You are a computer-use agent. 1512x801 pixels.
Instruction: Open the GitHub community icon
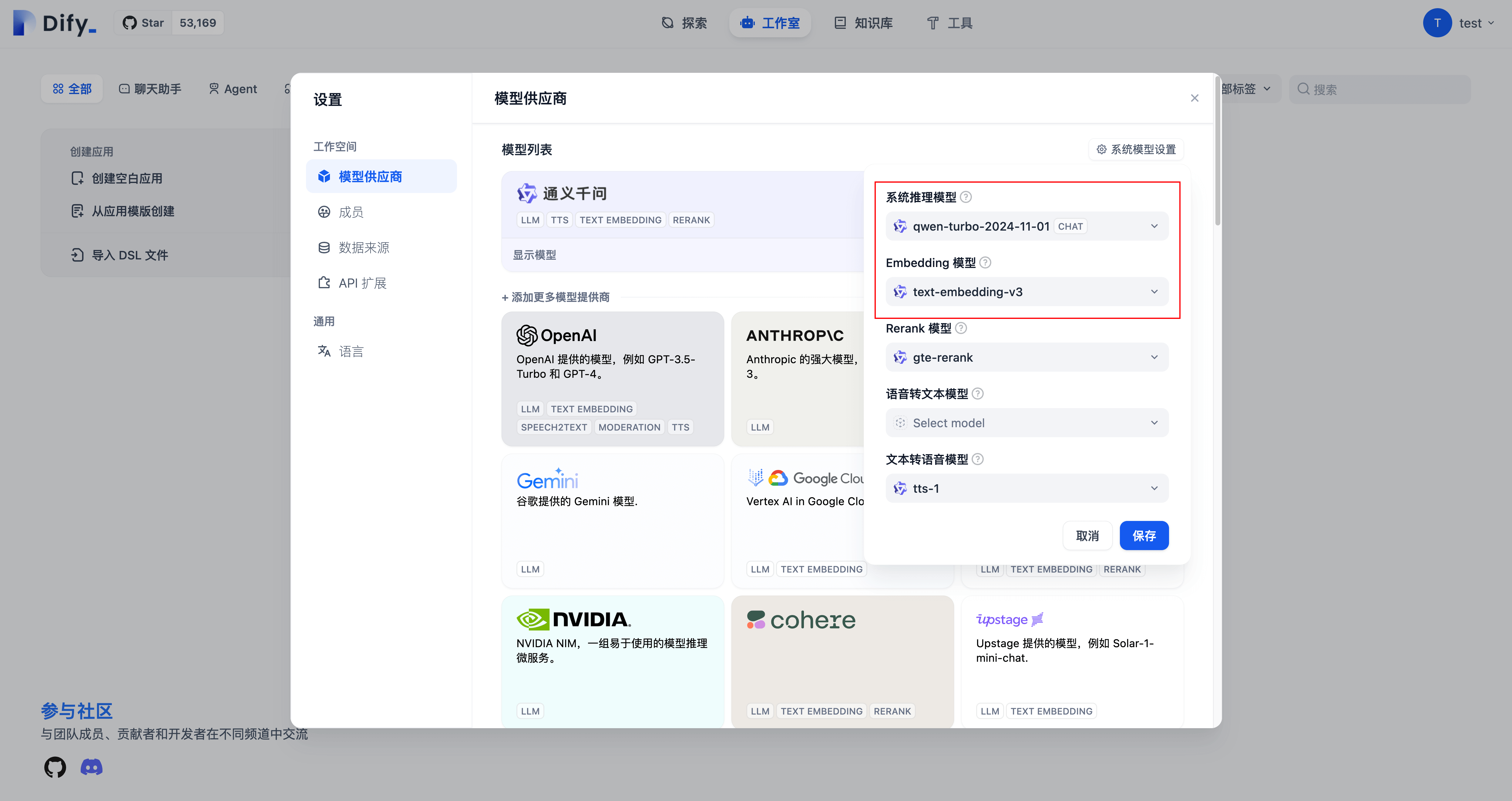(x=55, y=767)
